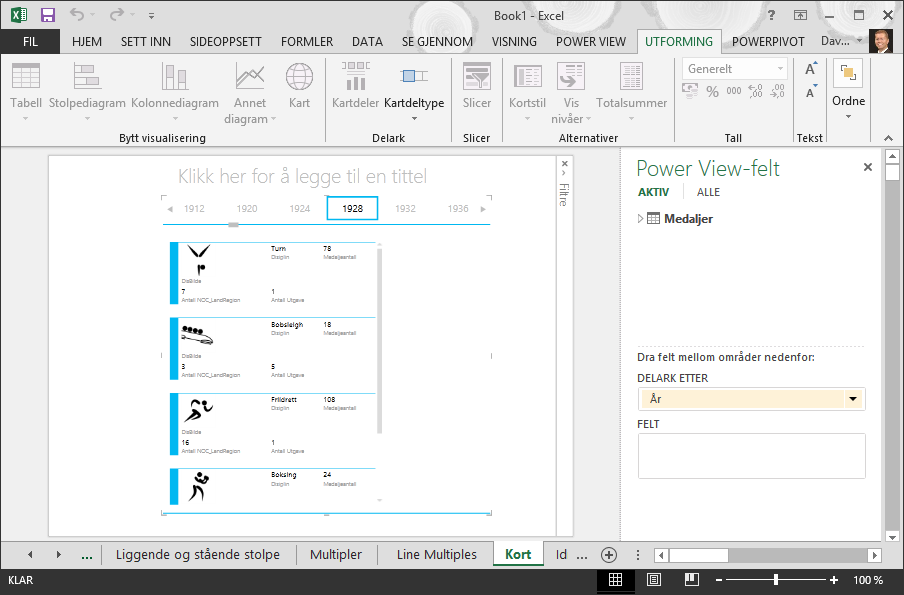This screenshot has height=595, width=904.
Task: Customize quick access toolbar dropdown
Action: (151, 16)
